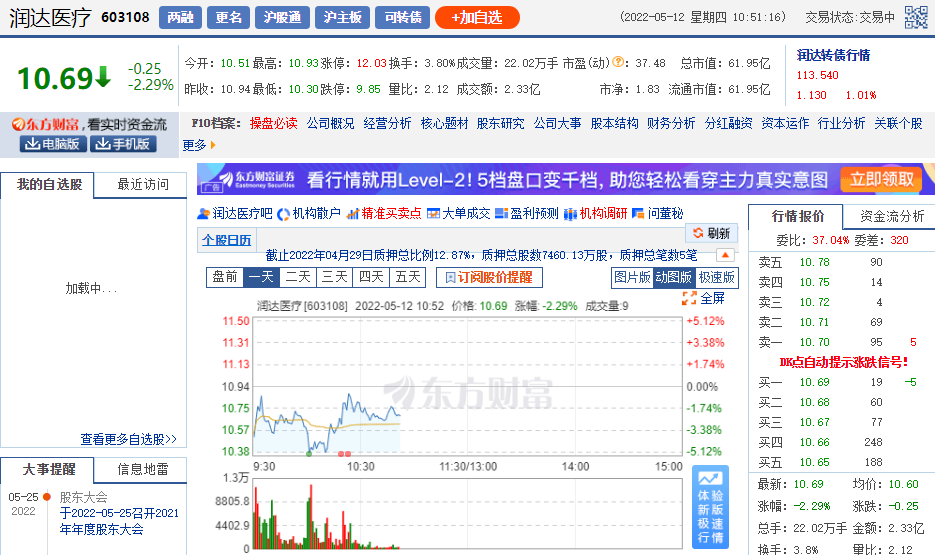Click the 沪股通 tag button
Screen dimensions: 935x555
(282, 17)
